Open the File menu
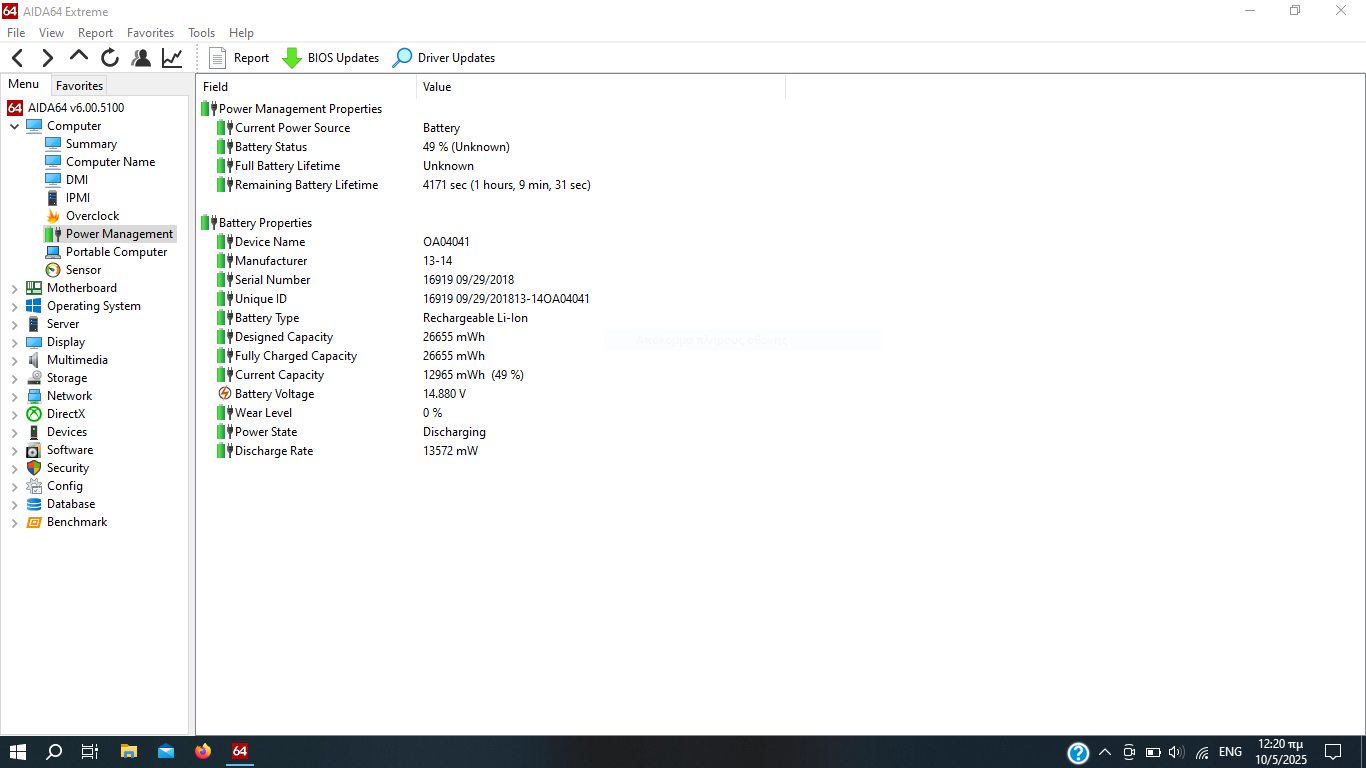Image resolution: width=1366 pixels, height=768 pixels. (x=16, y=33)
